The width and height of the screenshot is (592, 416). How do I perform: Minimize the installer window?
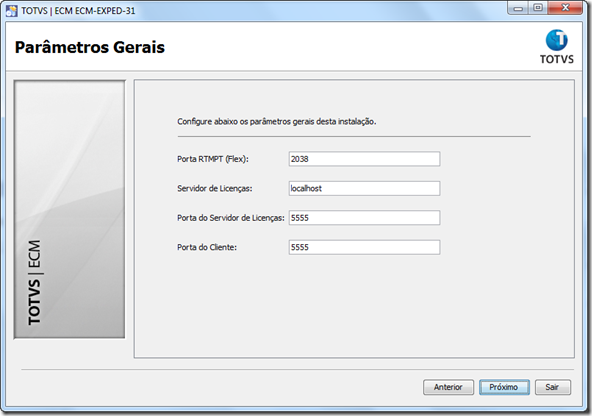click(x=518, y=8)
